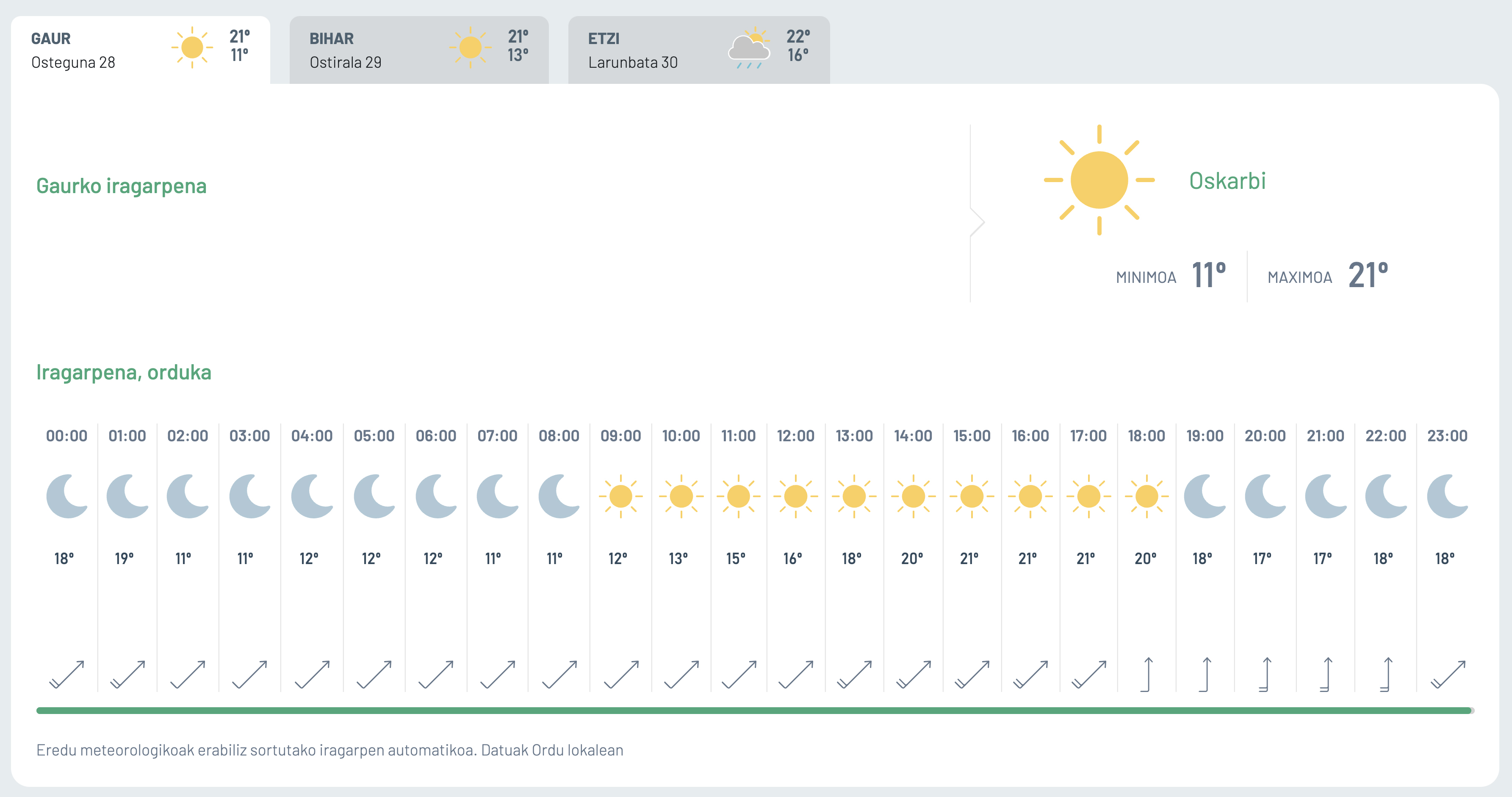Image resolution: width=1512 pixels, height=797 pixels.
Task: Click the 15° temperature at 11:00
Action: pos(735,558)
